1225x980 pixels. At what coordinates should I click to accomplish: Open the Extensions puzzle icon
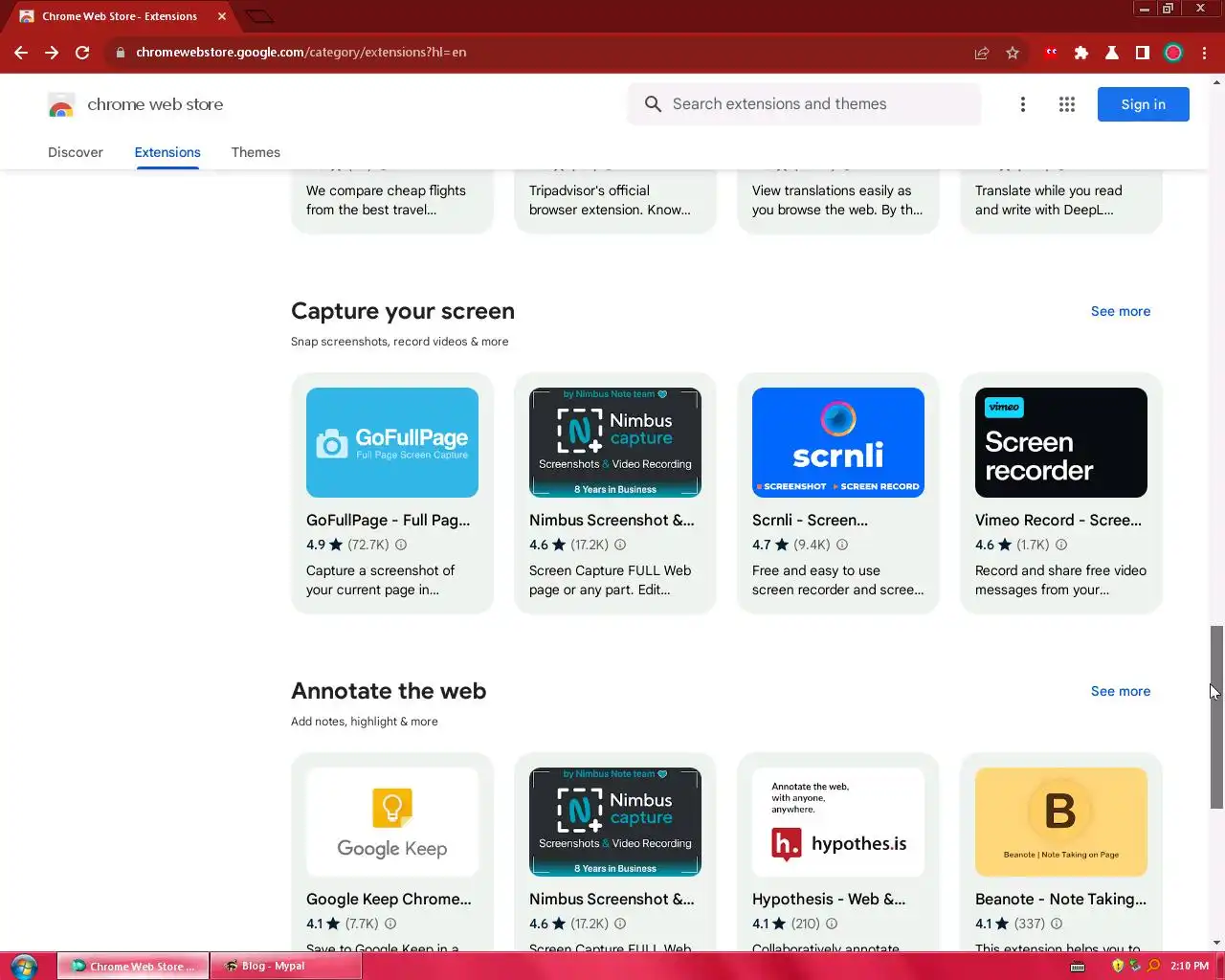click(x=1081, y=53)
